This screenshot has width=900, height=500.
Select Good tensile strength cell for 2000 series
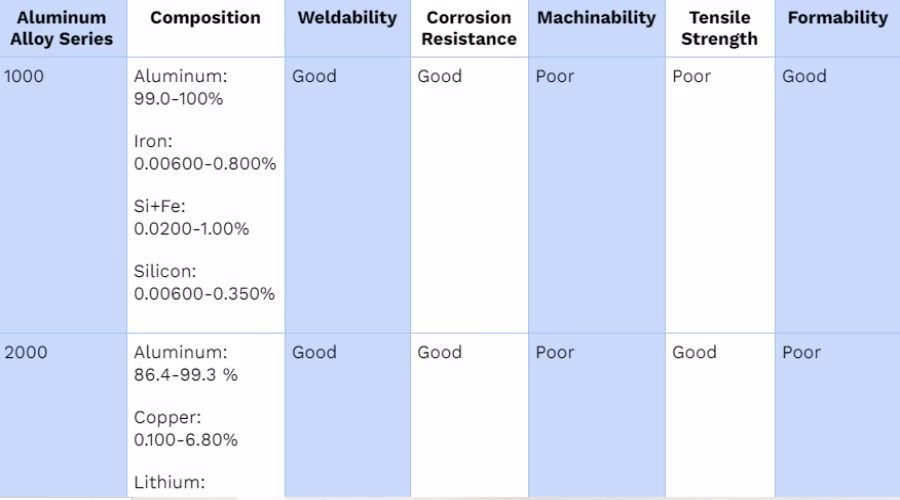coord(695,352)
